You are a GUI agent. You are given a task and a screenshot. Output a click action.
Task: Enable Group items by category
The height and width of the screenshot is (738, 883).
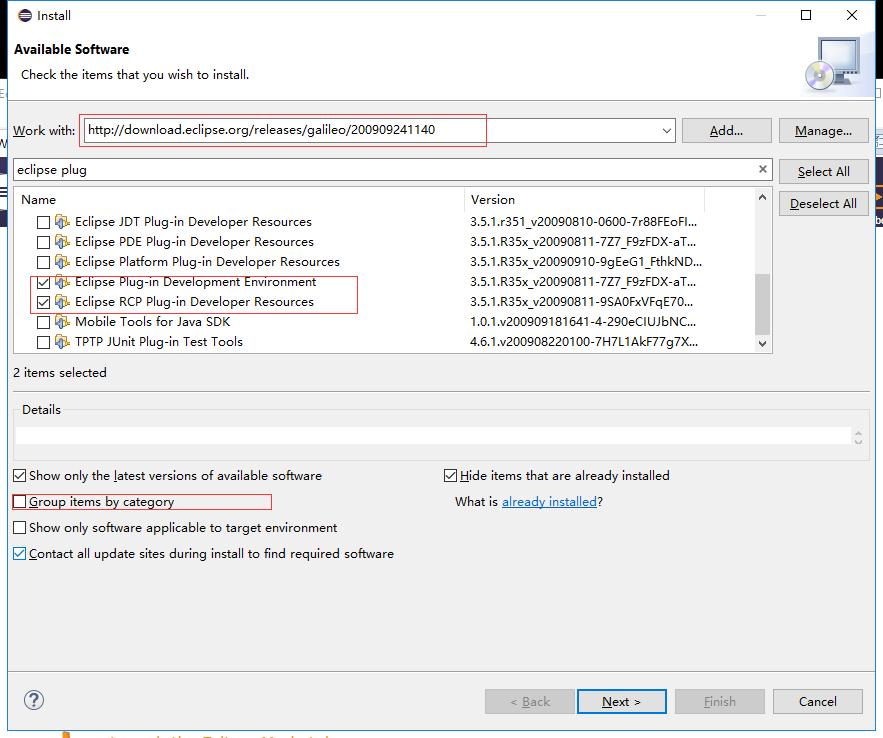(x=19, y=501)
